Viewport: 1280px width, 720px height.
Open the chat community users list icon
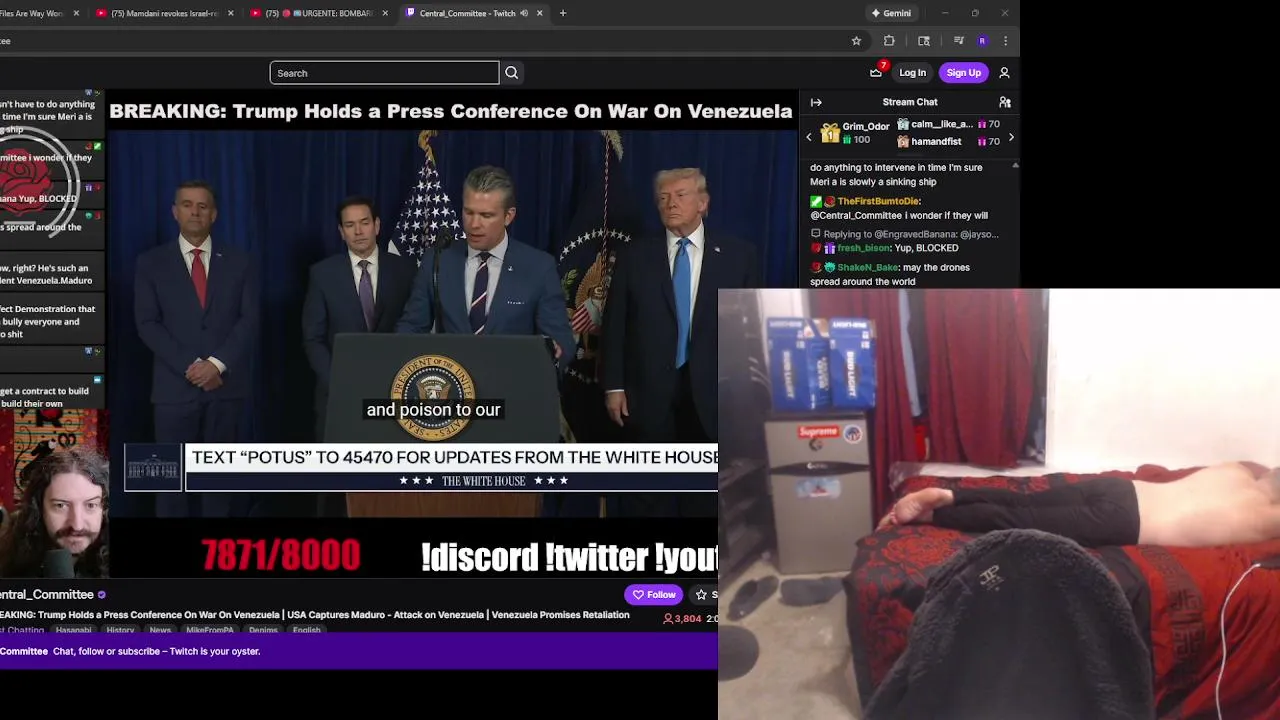1005,102
